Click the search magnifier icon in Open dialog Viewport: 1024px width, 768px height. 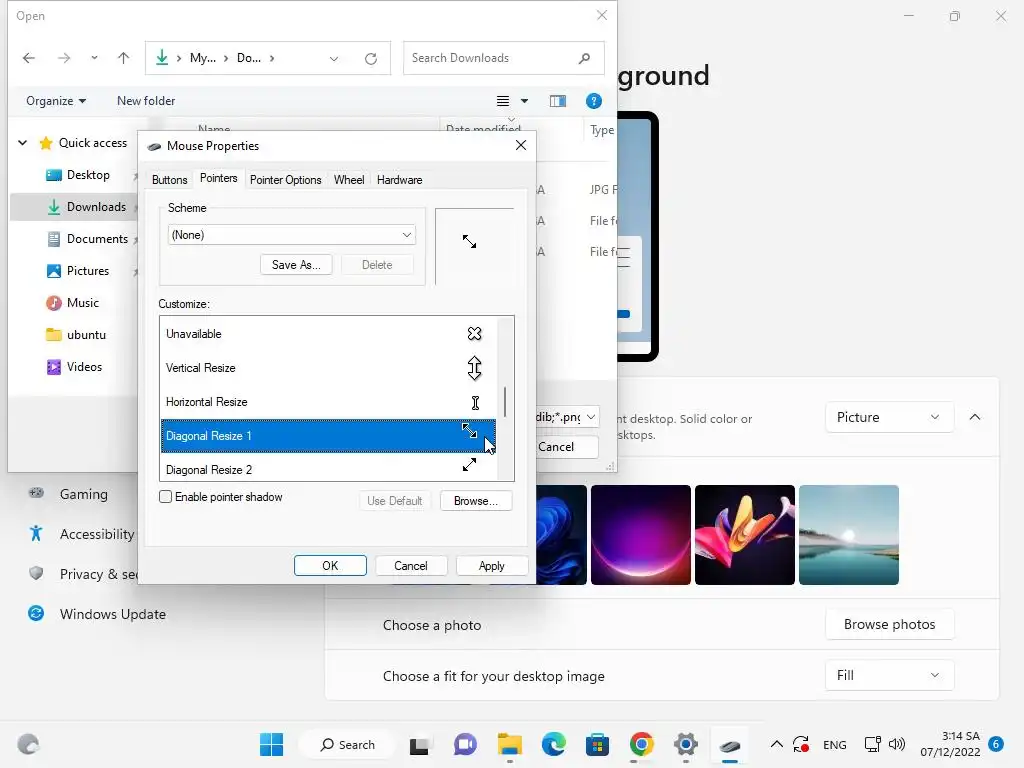click(584, 58)
